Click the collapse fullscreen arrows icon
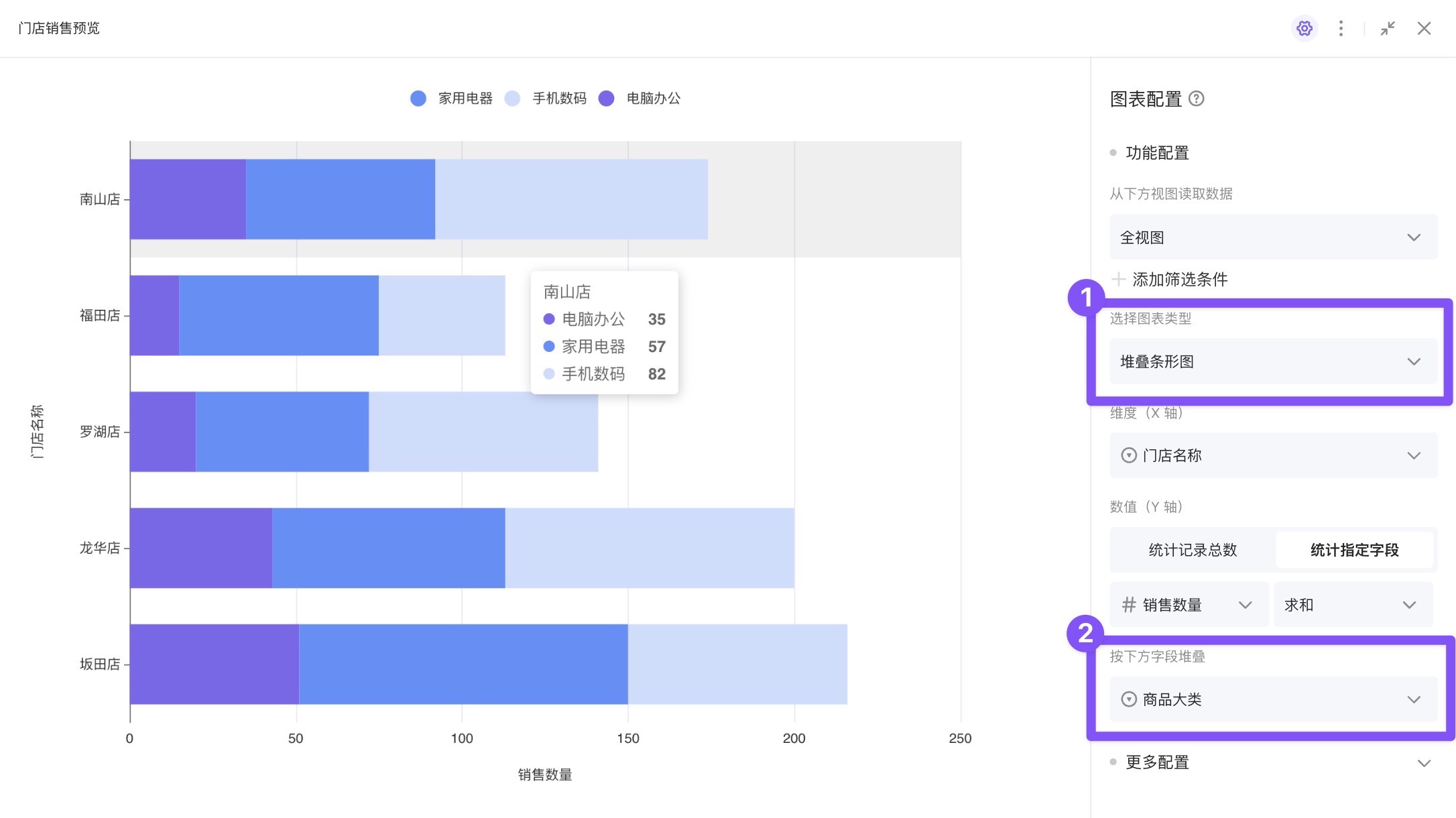 coord(1388,28)
